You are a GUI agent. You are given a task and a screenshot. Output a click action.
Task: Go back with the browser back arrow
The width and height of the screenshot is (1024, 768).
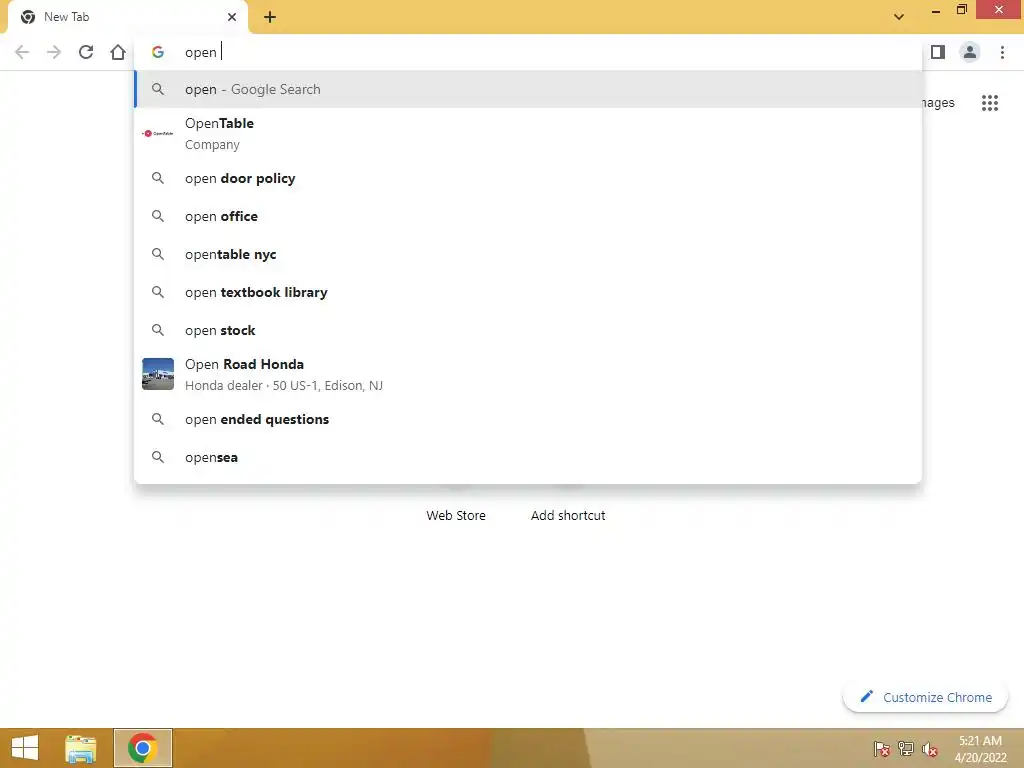coord(22,52)
